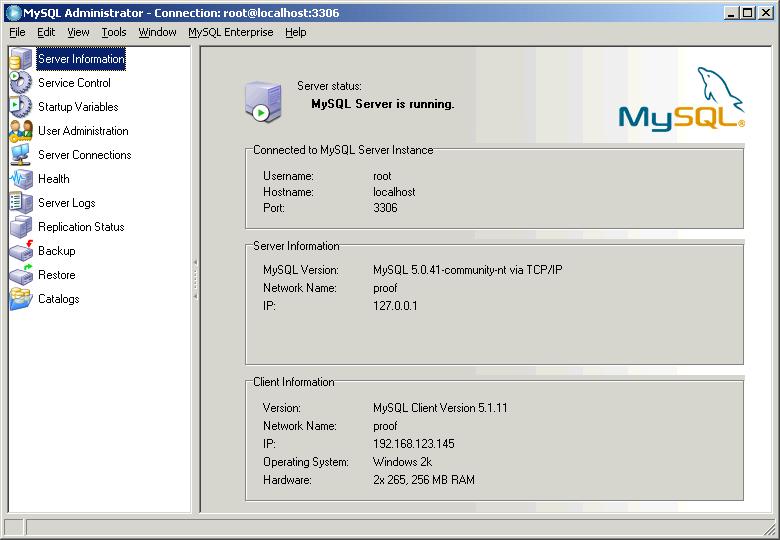Open the Tools menu
This screenshot has width=780, height=540.
(x=114, y=32)
